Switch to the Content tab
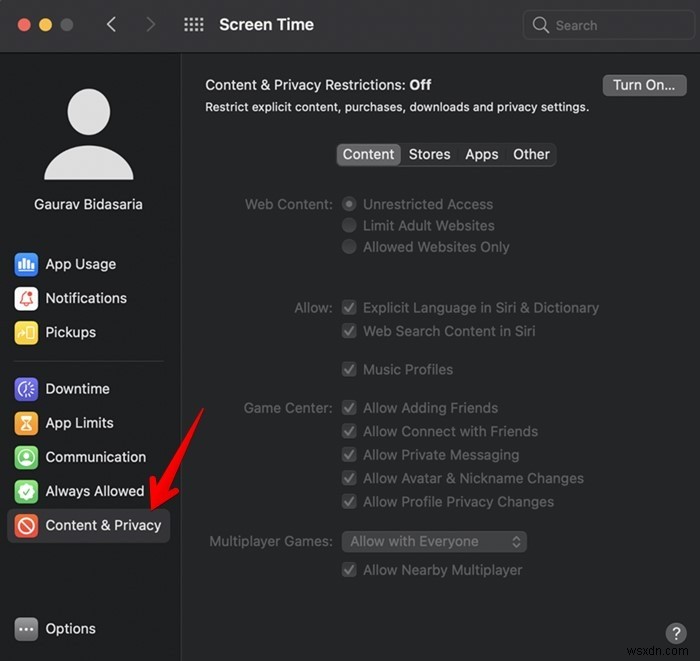The width and height of the screenshot is (700, 661). [x=368, y=154]
